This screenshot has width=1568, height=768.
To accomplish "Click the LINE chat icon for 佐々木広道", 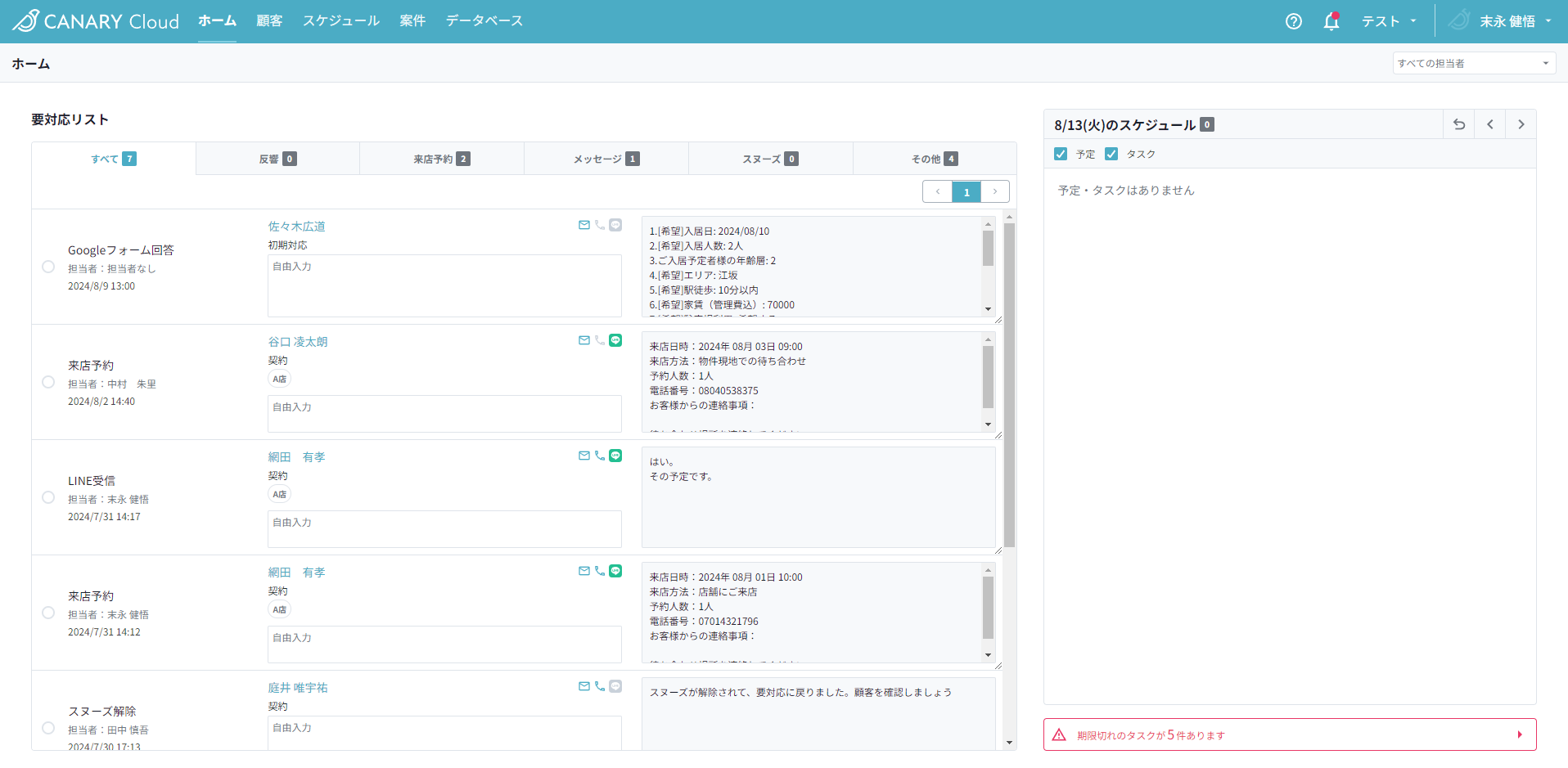I will pos(615,225).
